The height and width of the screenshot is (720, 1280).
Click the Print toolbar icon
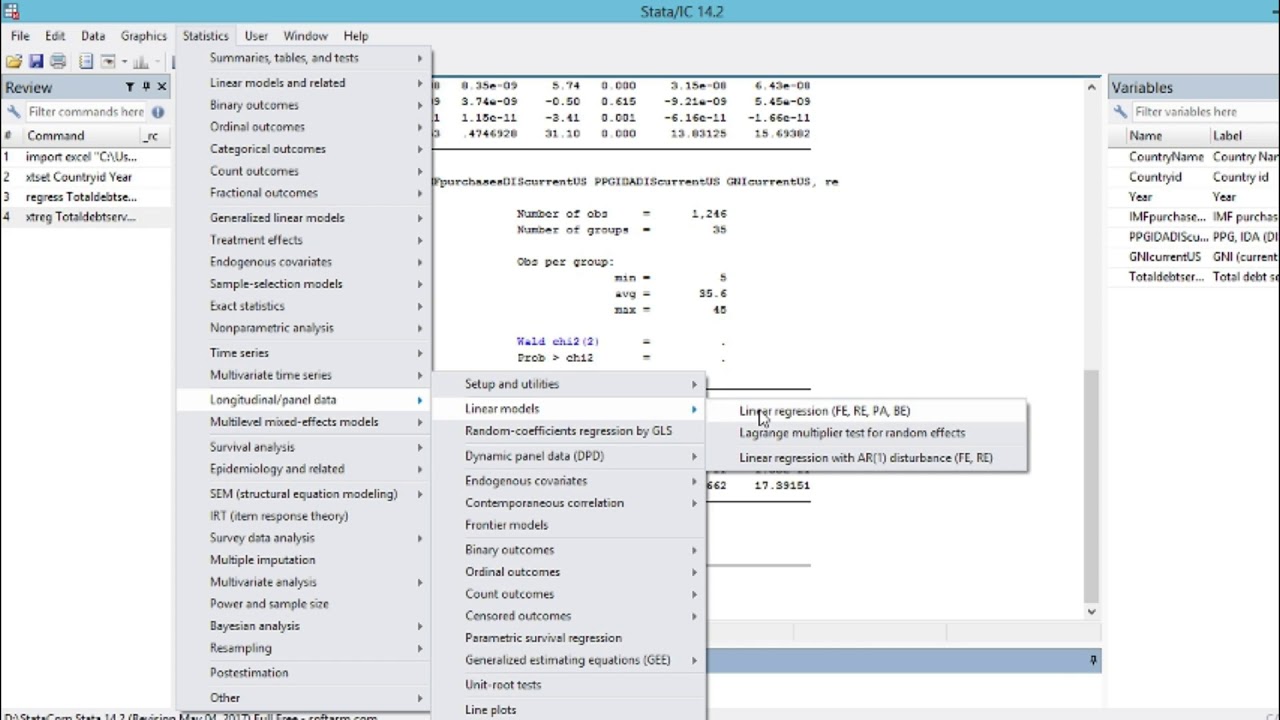(58, 62)
